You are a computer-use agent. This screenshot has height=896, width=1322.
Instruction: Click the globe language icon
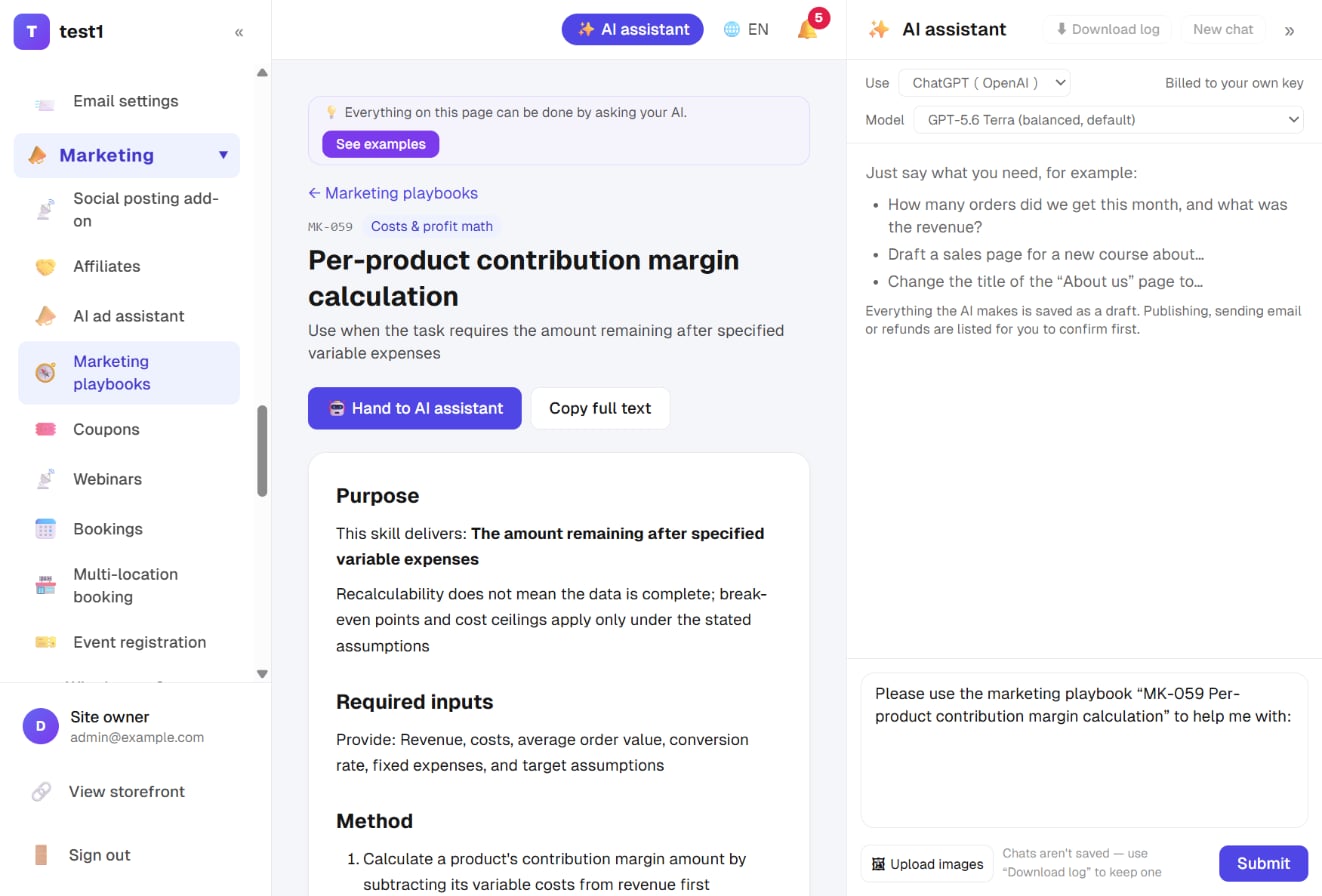coord(732,29)
